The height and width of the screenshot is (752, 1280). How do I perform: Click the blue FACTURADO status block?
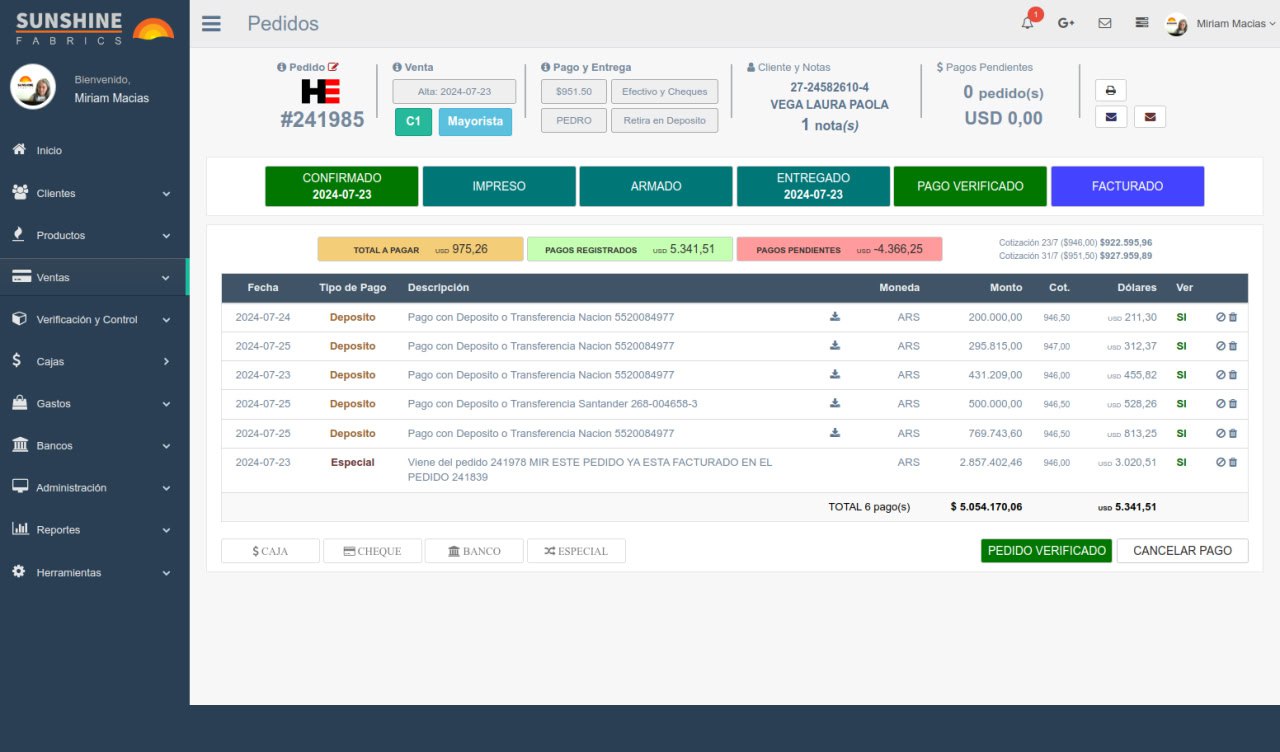click(1127, 186)
